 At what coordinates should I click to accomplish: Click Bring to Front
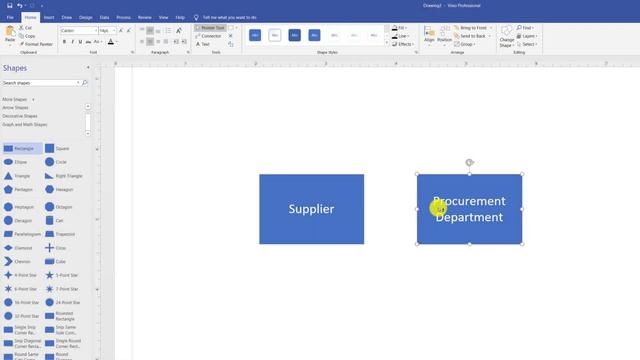pyautogui.click(x=473, y=28)
